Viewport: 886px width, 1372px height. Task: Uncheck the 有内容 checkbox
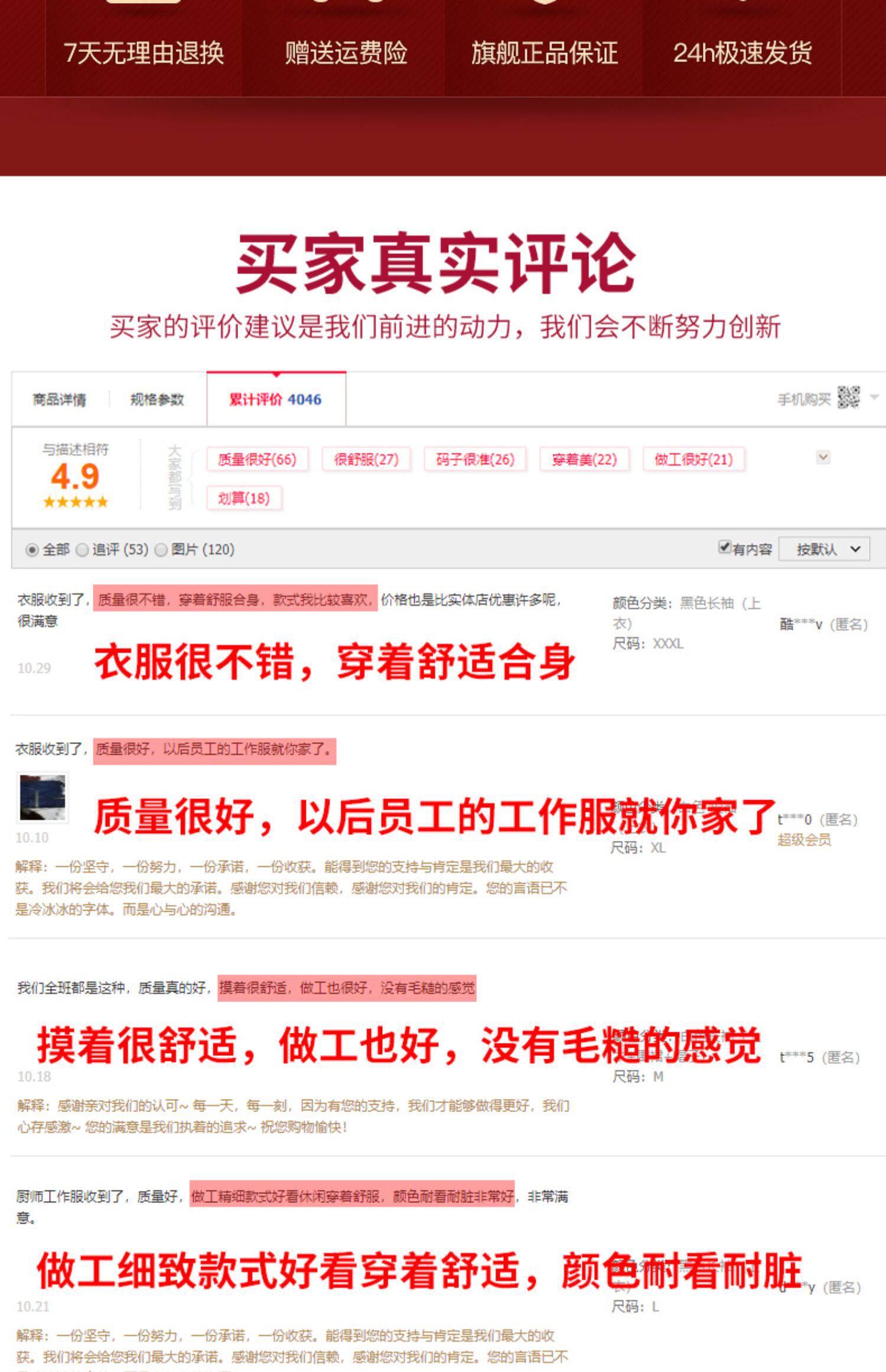click(725, 547)
